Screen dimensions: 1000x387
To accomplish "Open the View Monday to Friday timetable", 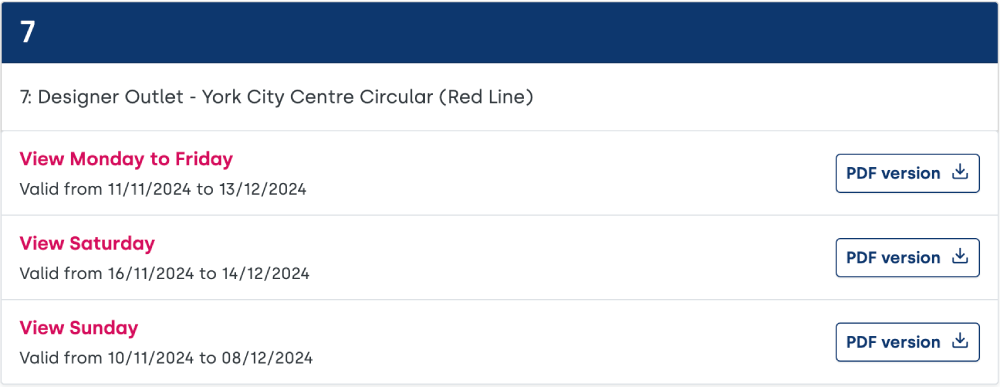I will pyautogui.click(x=126, y=159).
